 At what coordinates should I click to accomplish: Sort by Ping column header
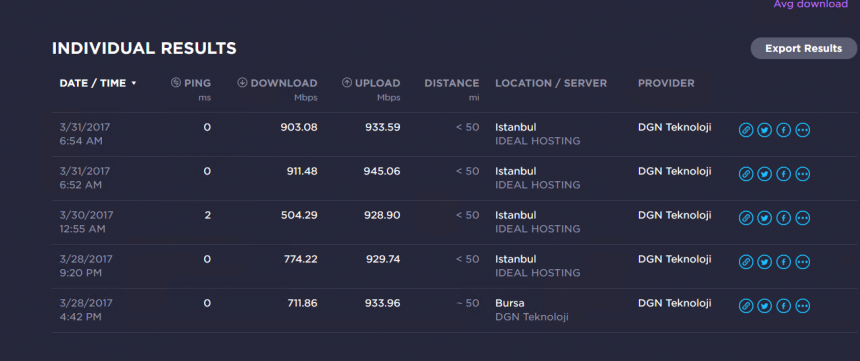[x=191, y=83]
